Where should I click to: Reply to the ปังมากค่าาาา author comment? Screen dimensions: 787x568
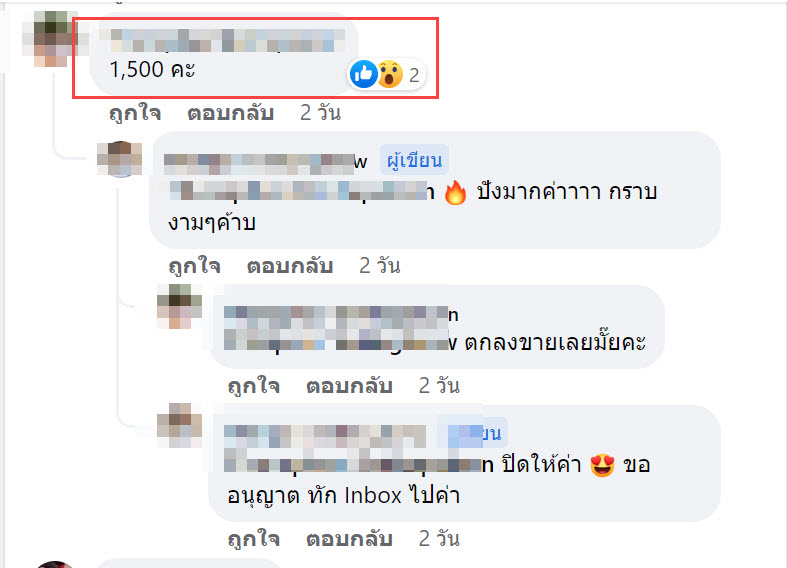290,266
